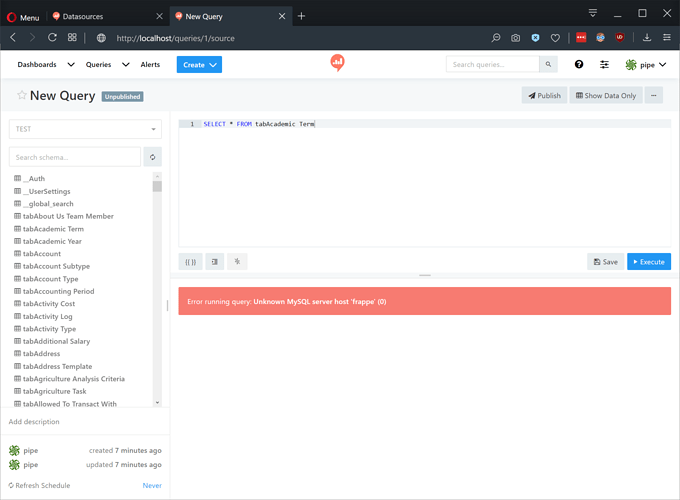680x500 pixels.
Task: Select the tabAbout Us Team Member table
Action: (x=64, y=216)
